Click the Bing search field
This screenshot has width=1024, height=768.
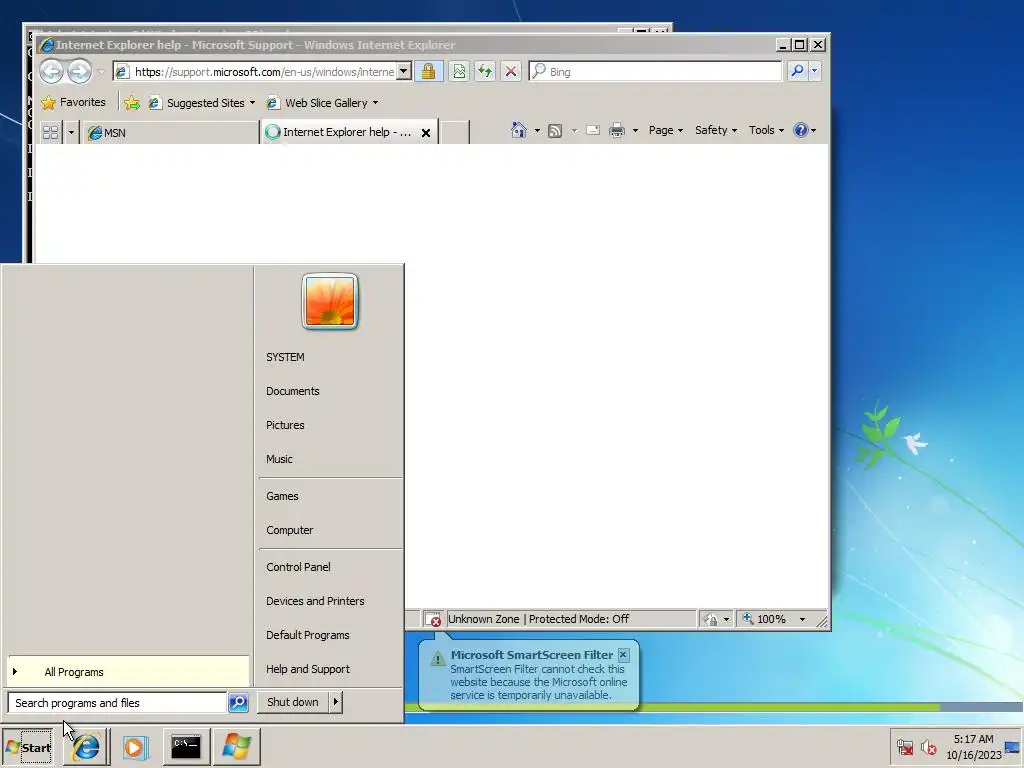[x=655, y=71]
